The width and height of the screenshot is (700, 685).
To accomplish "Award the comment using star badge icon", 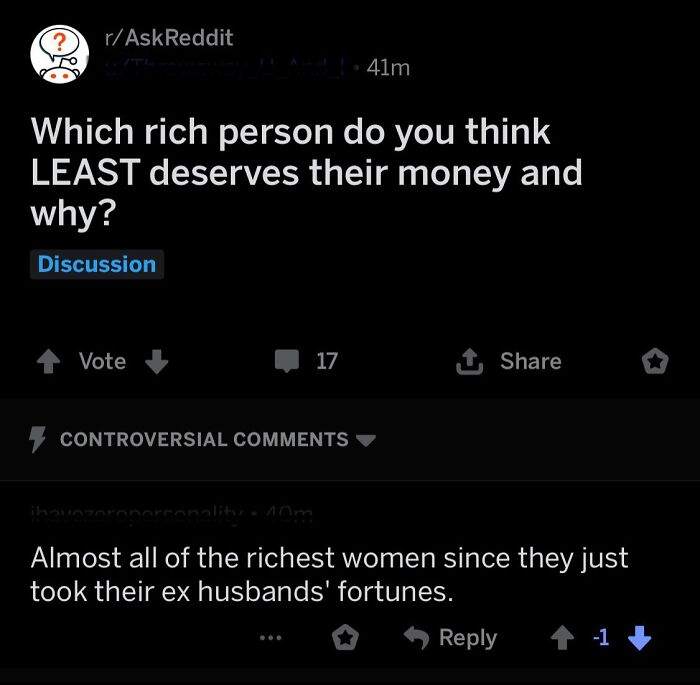I will click(x=345, y=637).
